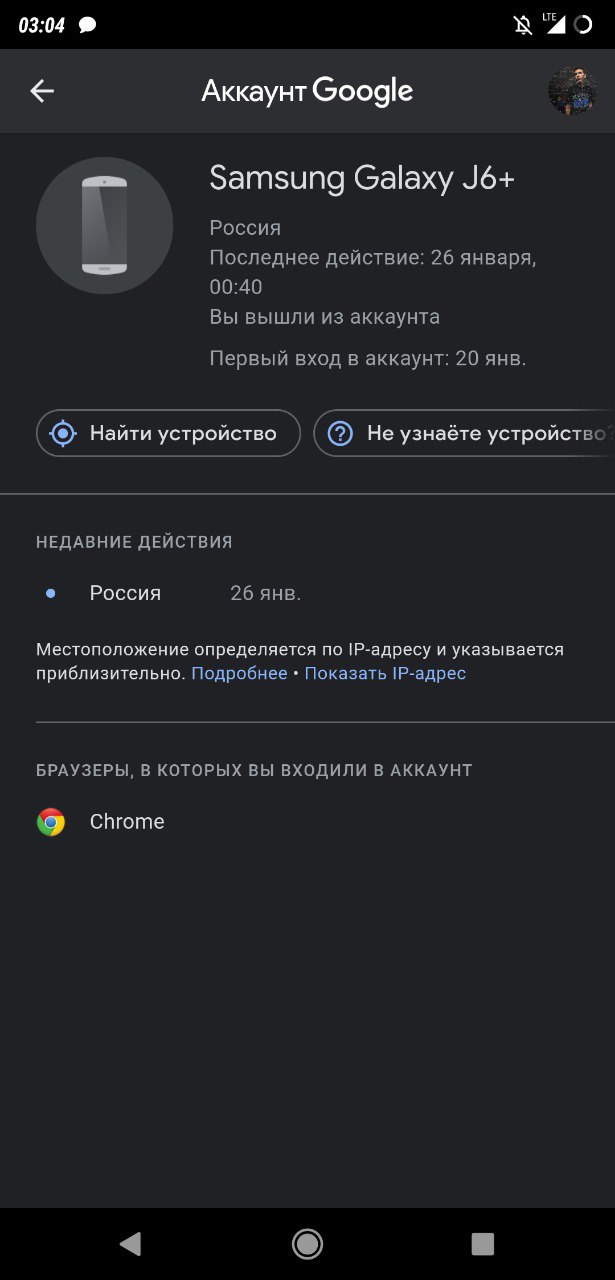
Task: Tap the "Аккаунт Google" header title
Action: (x=307, y=91)
